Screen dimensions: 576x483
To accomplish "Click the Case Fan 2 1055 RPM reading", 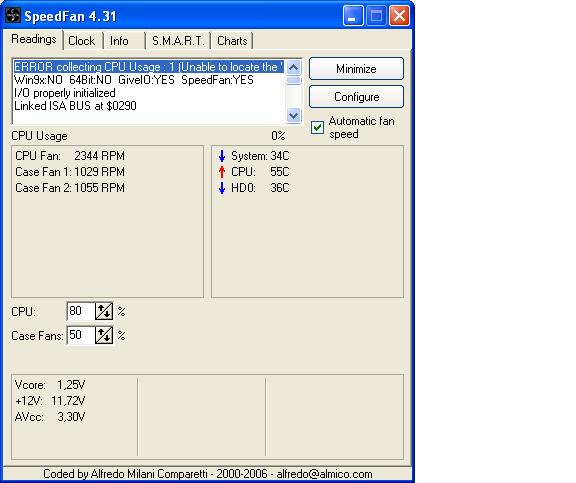I will click(x=70, y=188).
